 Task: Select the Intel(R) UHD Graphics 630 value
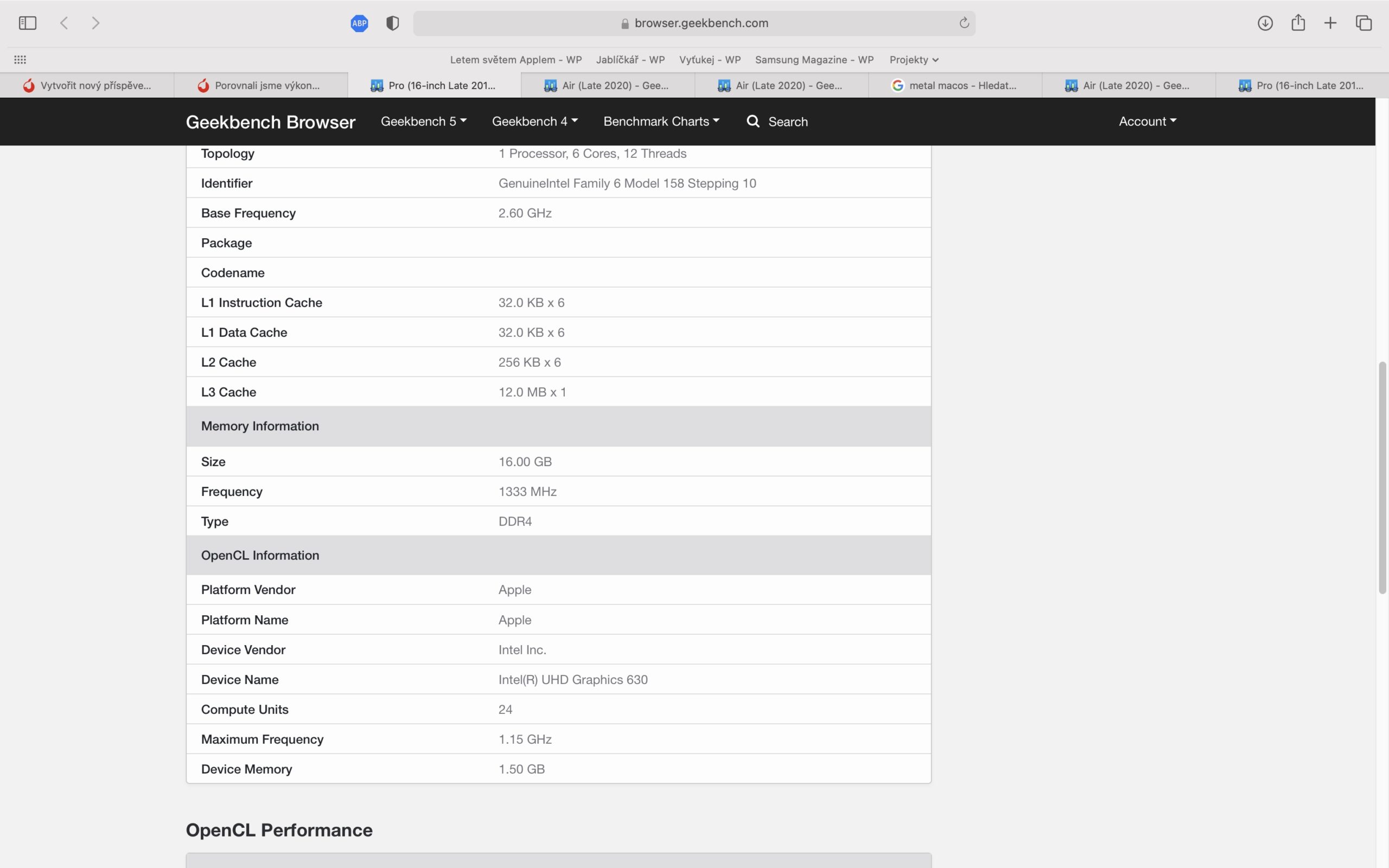[x=573, y=680]
